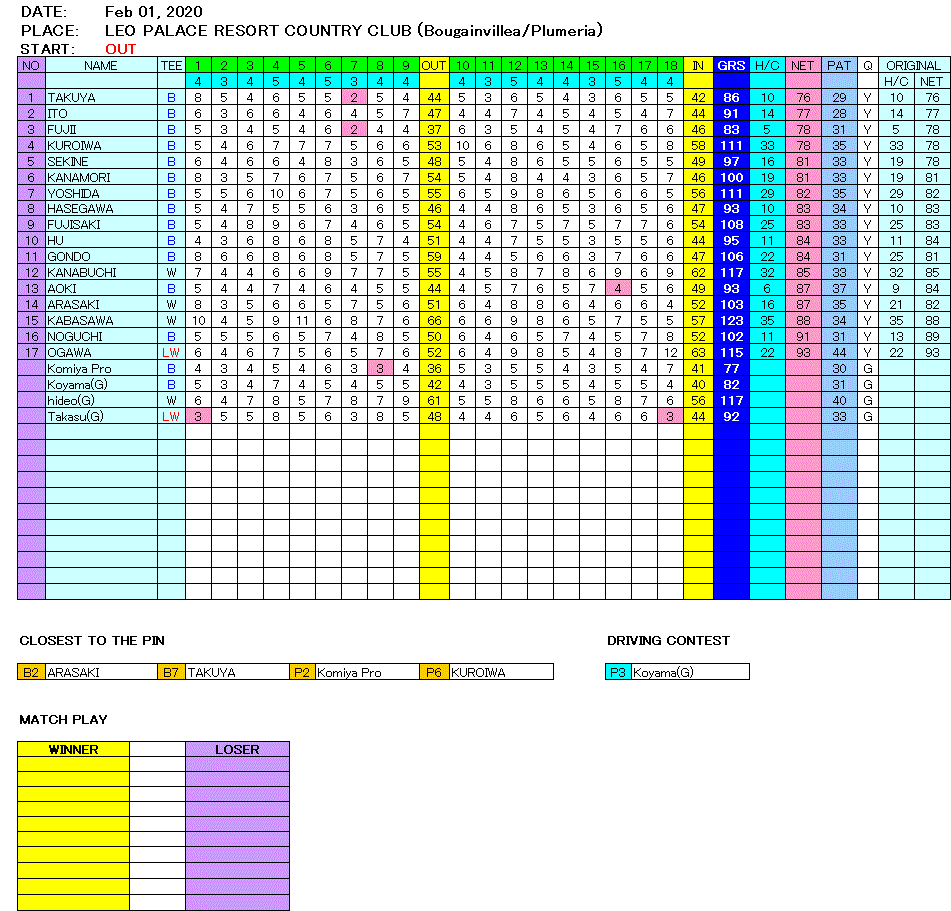Select the PAT column header
Viewport: 951px width, 911px height.
839,65
